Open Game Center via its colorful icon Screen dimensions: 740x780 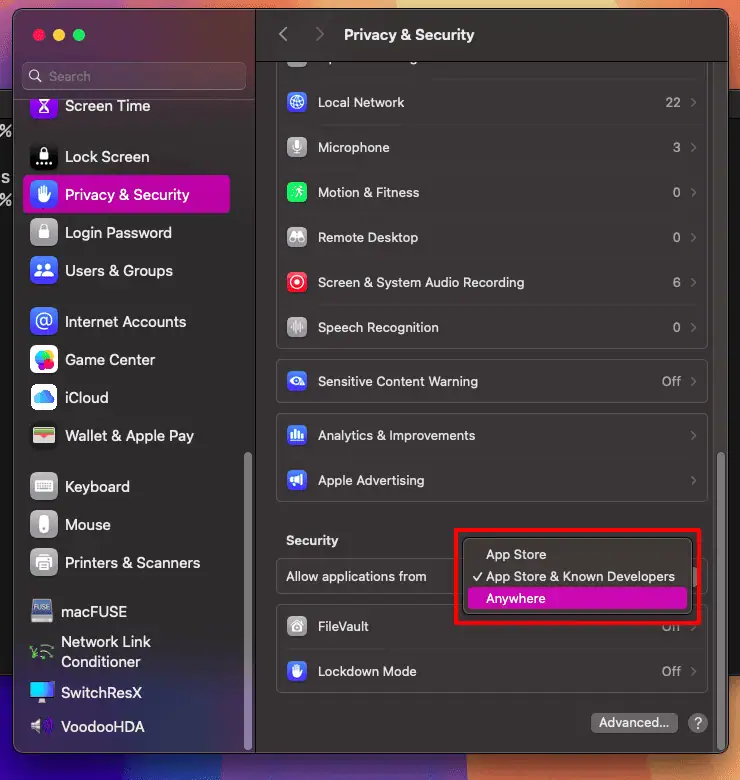(x=44, y=360)
